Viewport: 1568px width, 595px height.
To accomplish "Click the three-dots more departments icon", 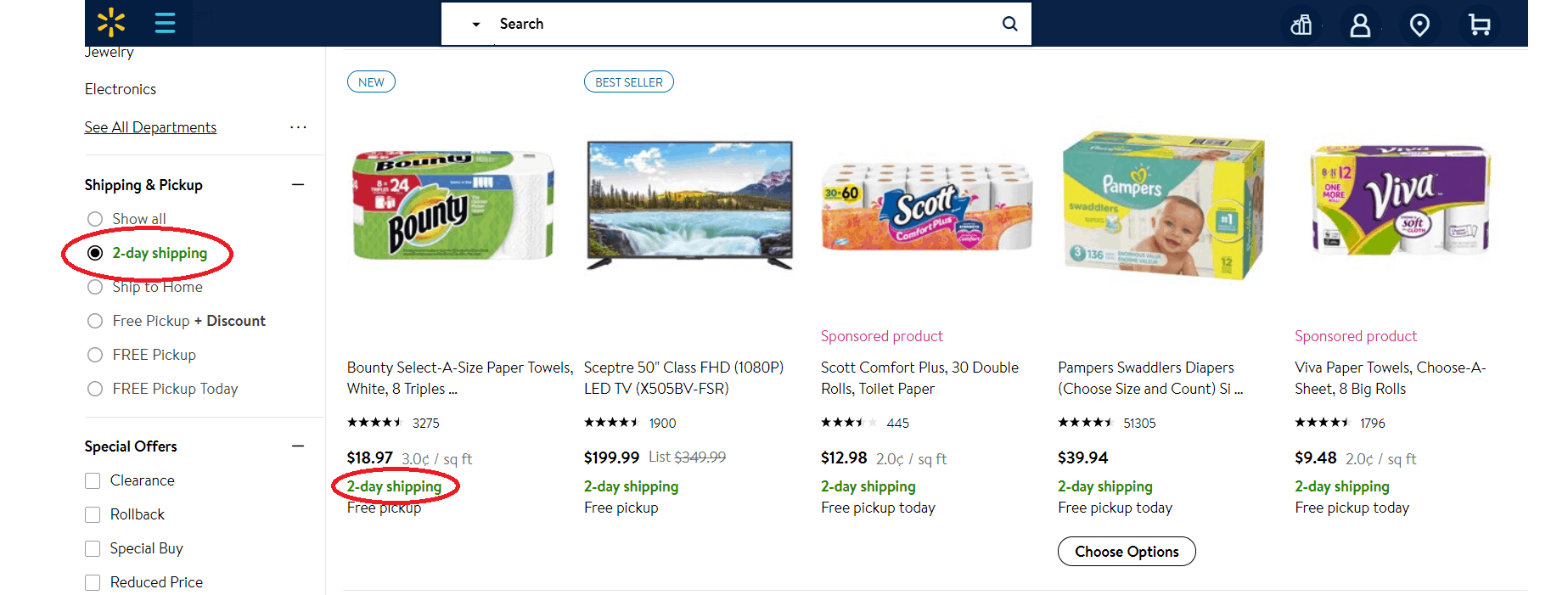I will click(298, 127).
